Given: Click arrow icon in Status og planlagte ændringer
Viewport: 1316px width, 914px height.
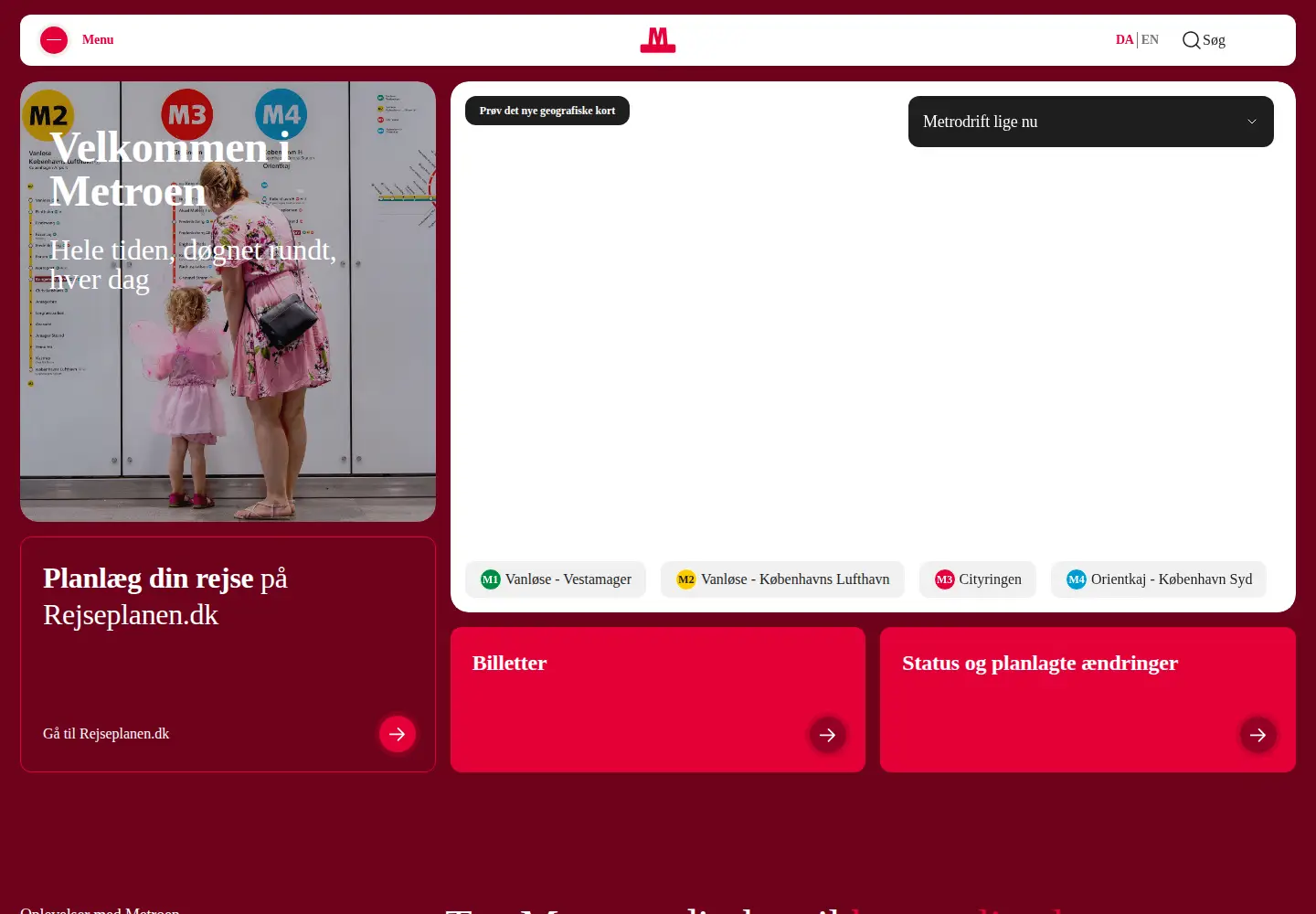Looking at the screenshot, I should coord(1258,735).
